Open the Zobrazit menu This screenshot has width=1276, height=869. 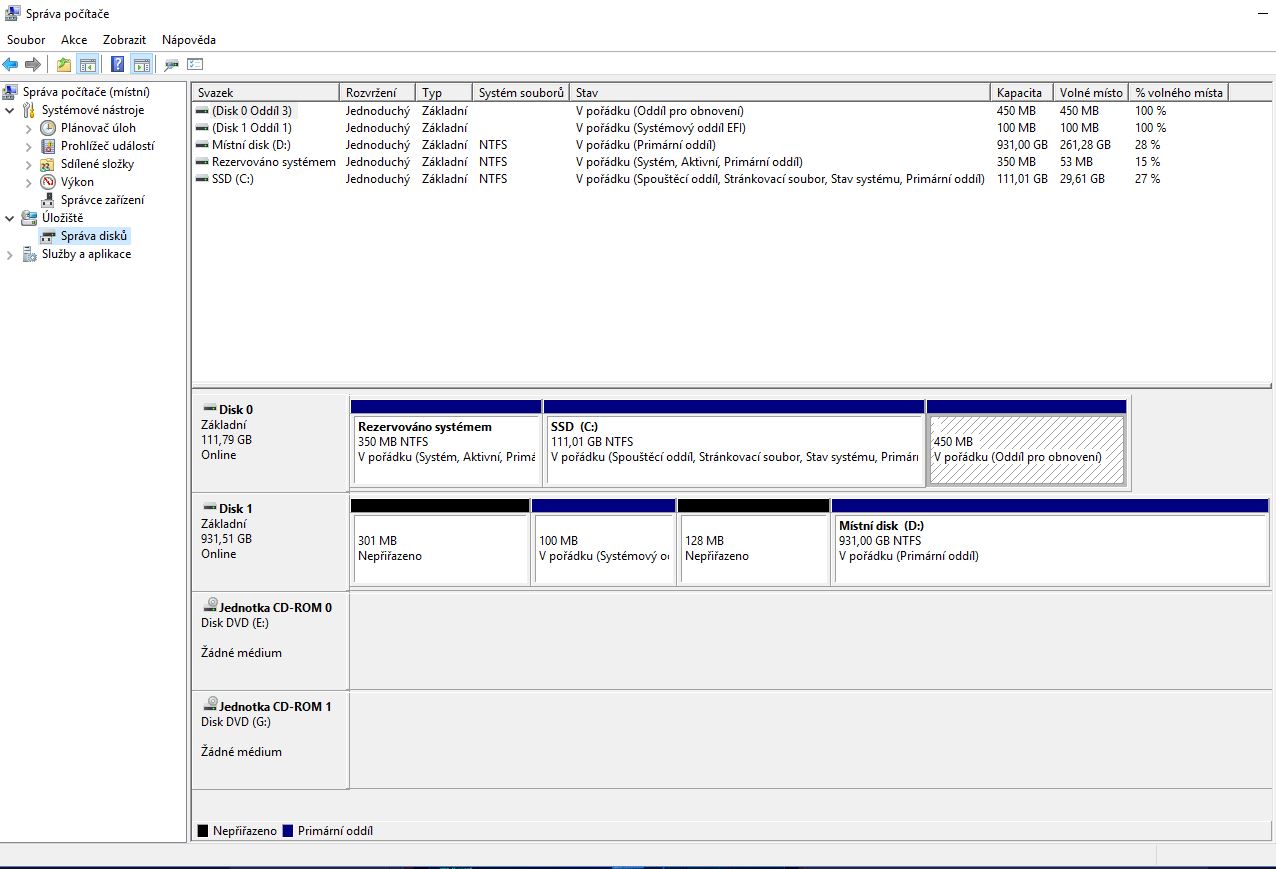(x=124, y=40)
